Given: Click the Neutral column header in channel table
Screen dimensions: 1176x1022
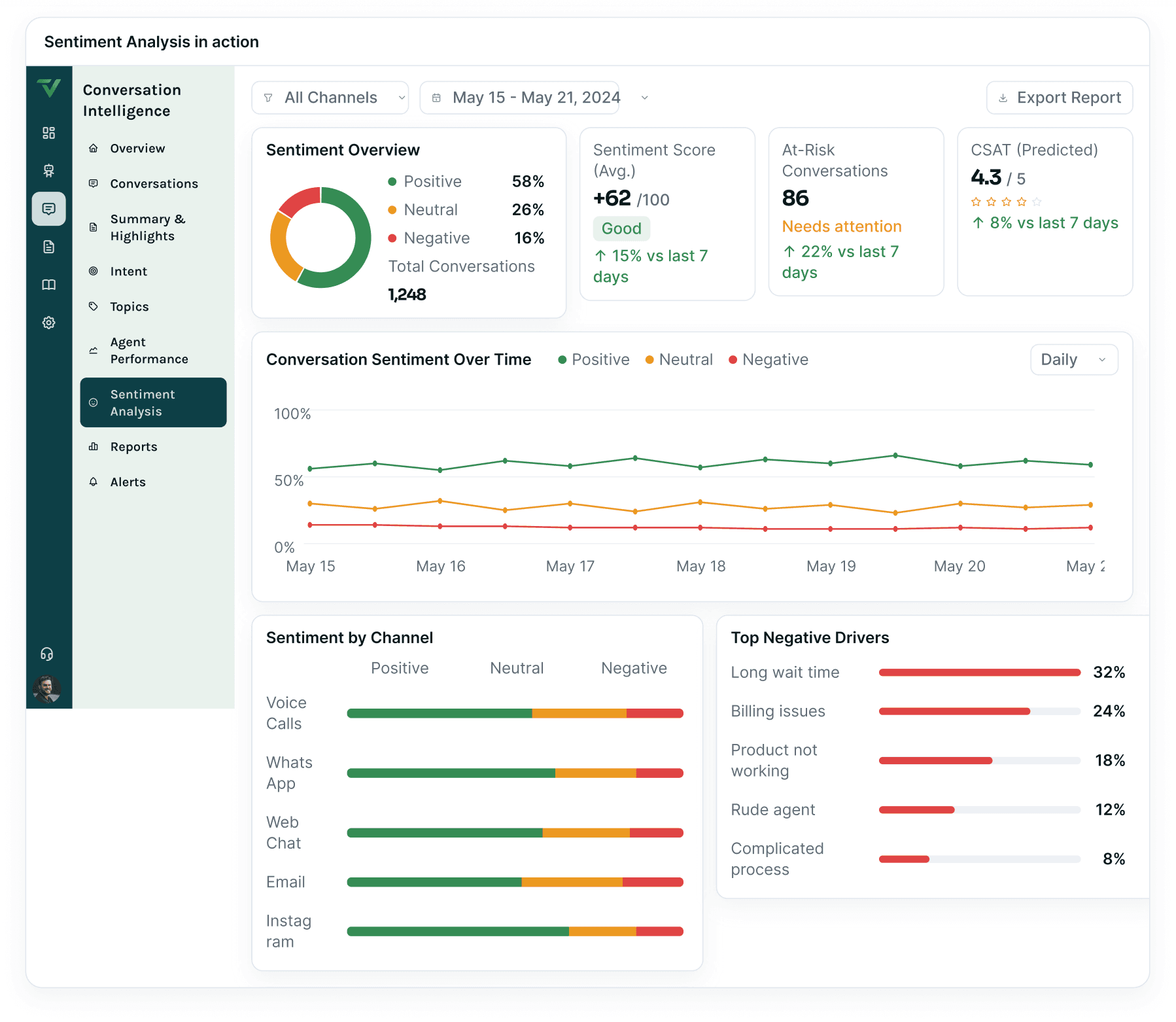Looking at the screenshot, I should [517, 668].
